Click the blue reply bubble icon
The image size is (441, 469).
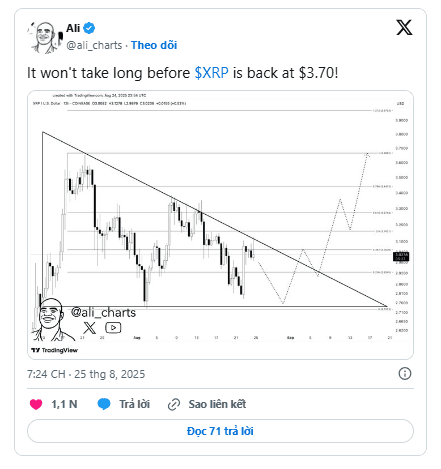pyautogui.click(x=104, y=404)
